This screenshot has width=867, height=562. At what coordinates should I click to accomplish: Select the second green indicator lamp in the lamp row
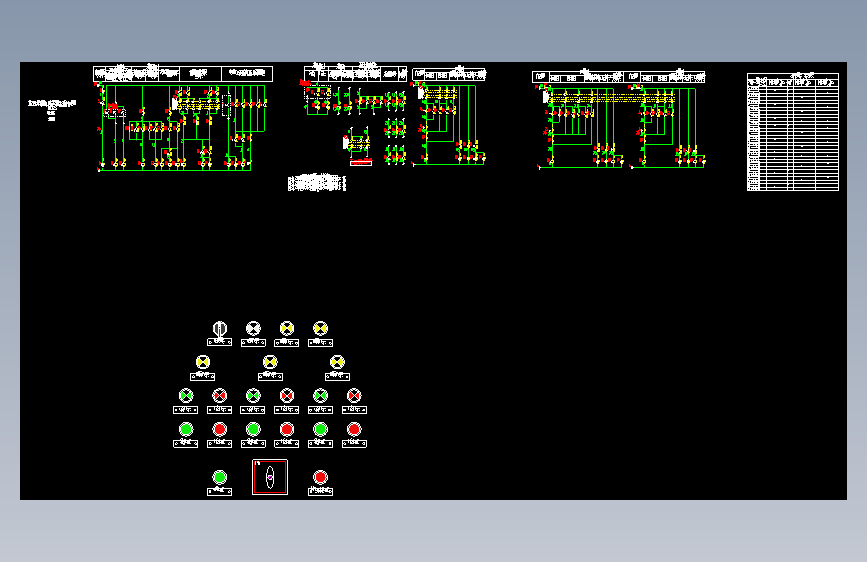pos(253,396)
